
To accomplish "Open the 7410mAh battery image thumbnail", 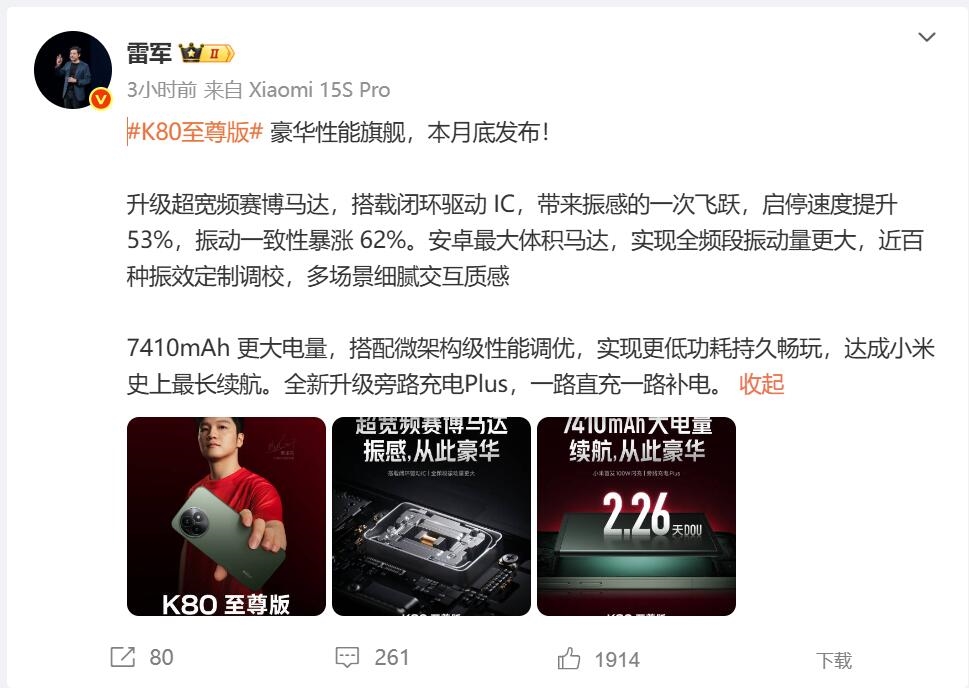I will click(x=637, y=516).
